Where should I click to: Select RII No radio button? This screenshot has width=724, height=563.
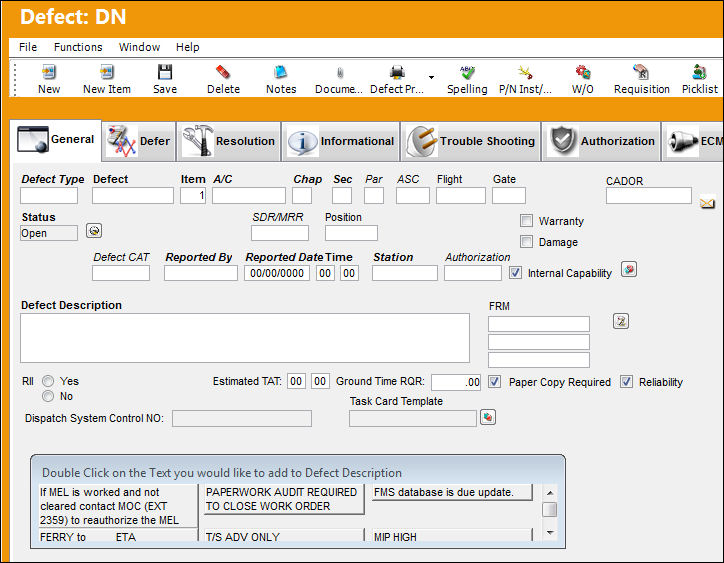coord(48,396)
